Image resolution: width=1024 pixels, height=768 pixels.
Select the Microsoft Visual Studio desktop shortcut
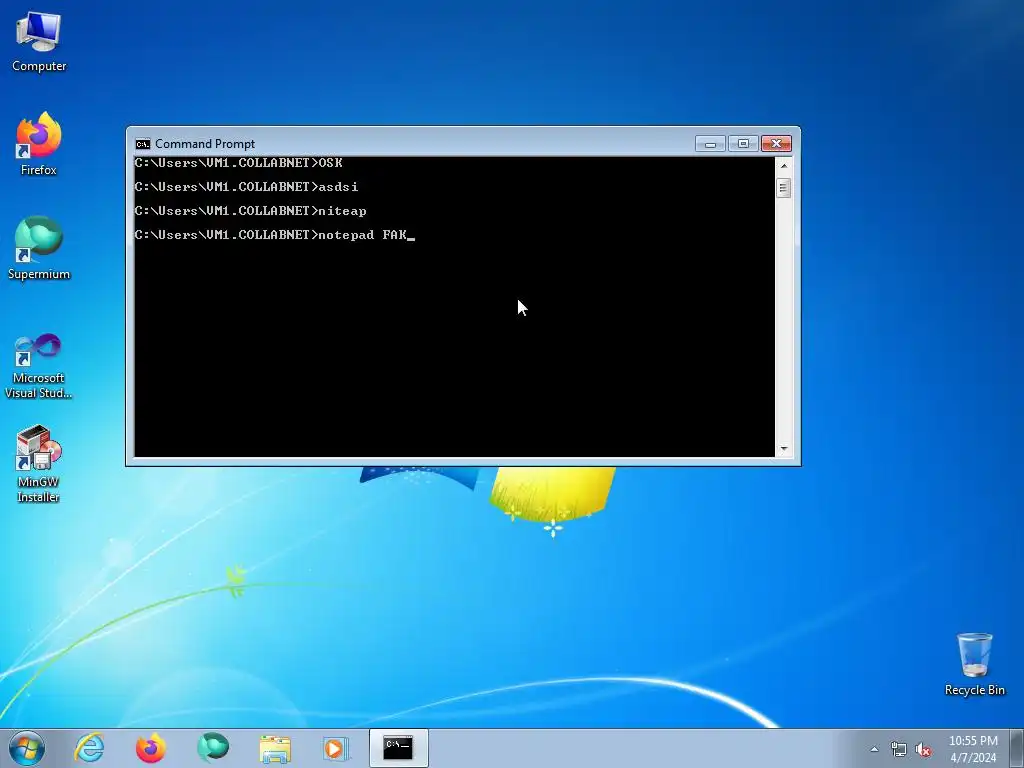39,366
